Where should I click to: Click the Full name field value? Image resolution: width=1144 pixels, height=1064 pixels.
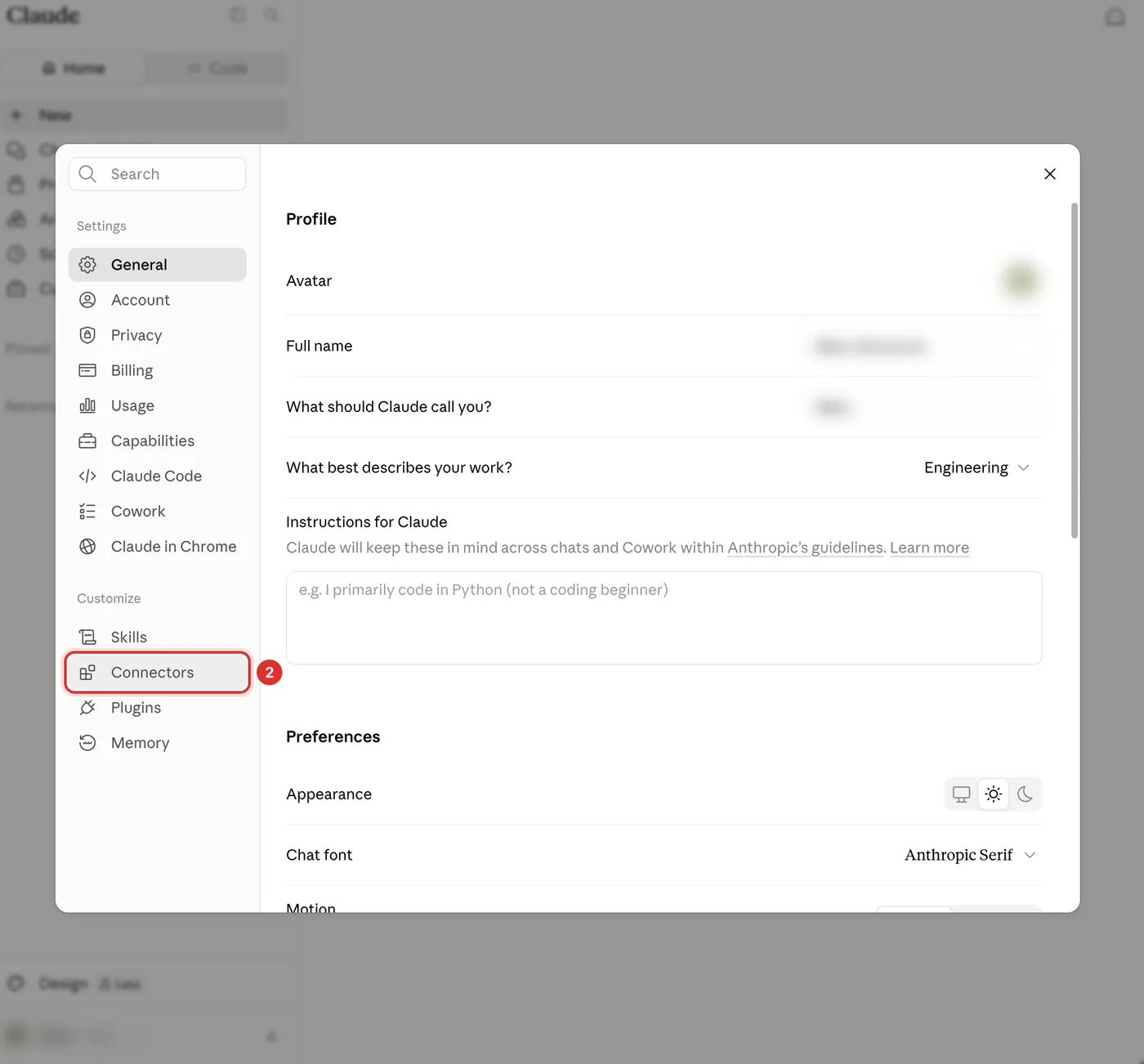click(x=870, y=346)
